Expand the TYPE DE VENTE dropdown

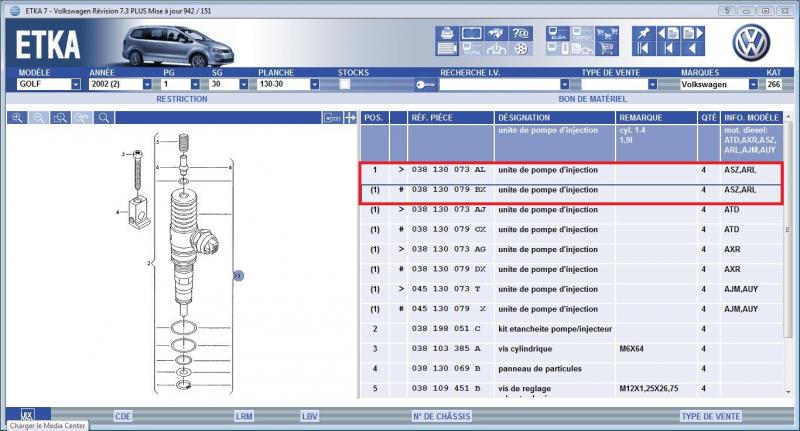(x=652, y=84)
